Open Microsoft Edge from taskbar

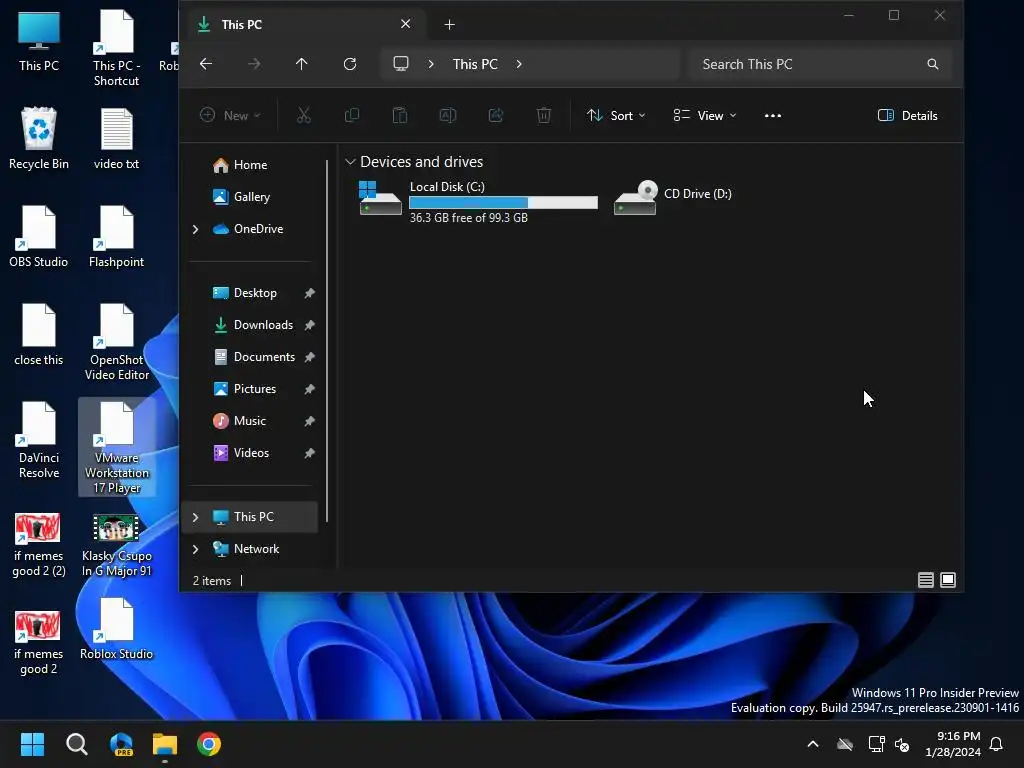[x=121, y=744]
